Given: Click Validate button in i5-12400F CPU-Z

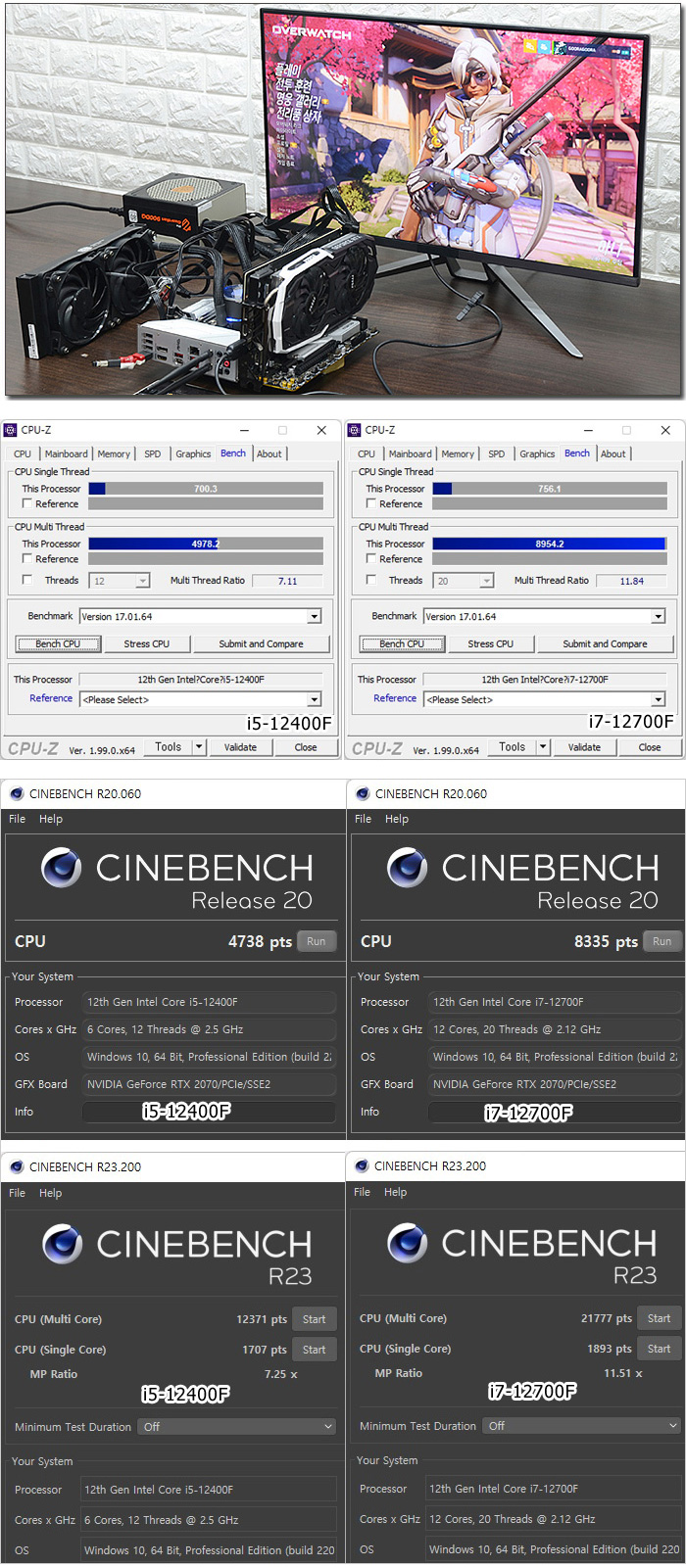Looking at the screenshot, I should (240, 746).
